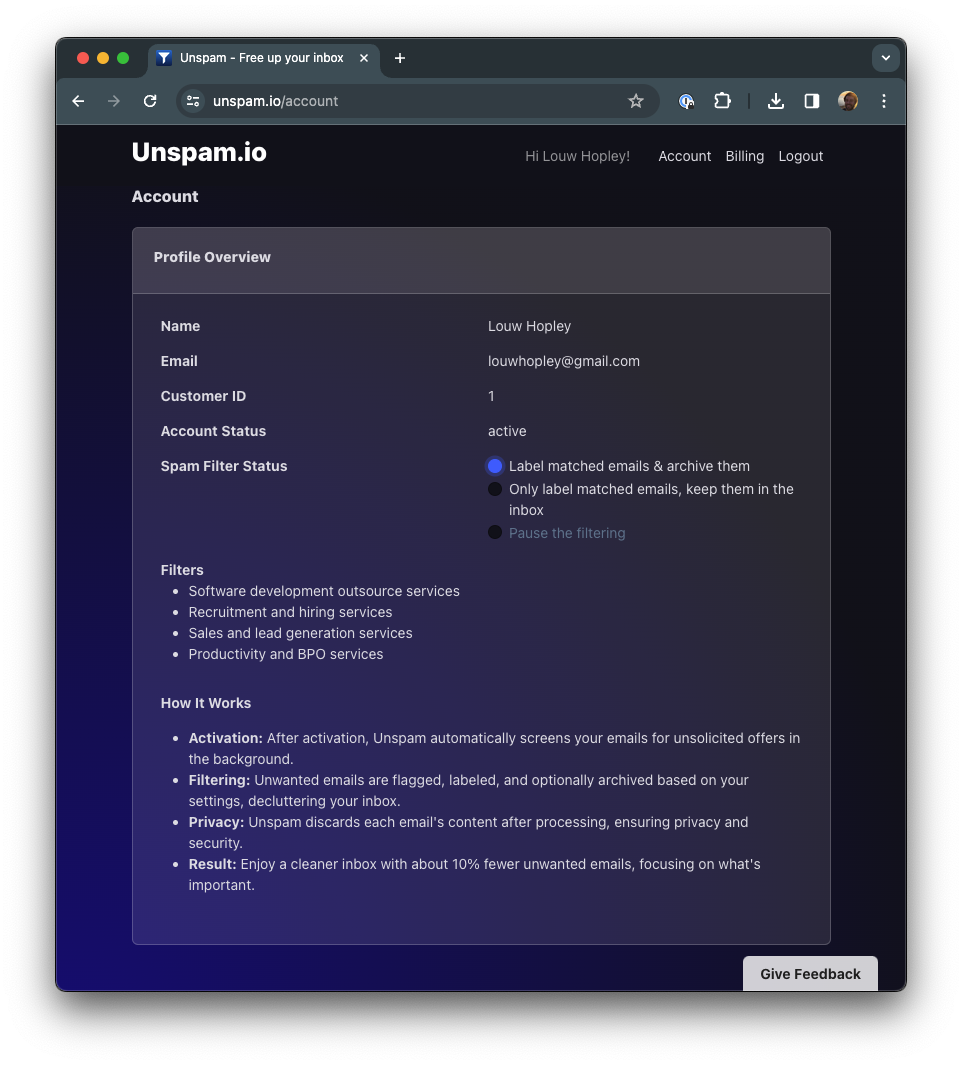Open the password manager extension icon

[x=686, y=101]
